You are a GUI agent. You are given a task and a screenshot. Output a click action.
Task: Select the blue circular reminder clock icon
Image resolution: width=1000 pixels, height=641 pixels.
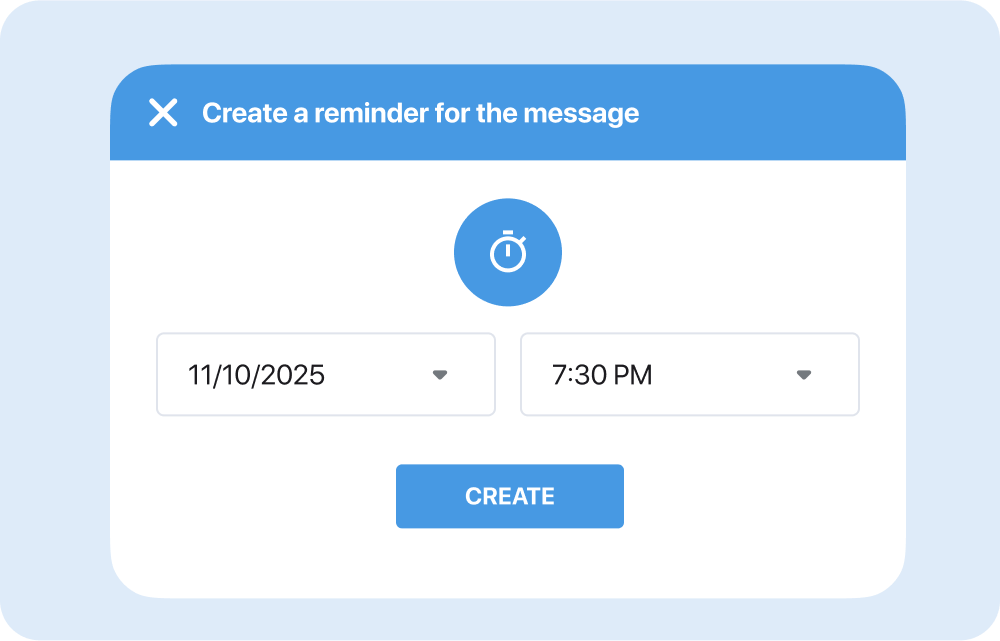point(508,253)
